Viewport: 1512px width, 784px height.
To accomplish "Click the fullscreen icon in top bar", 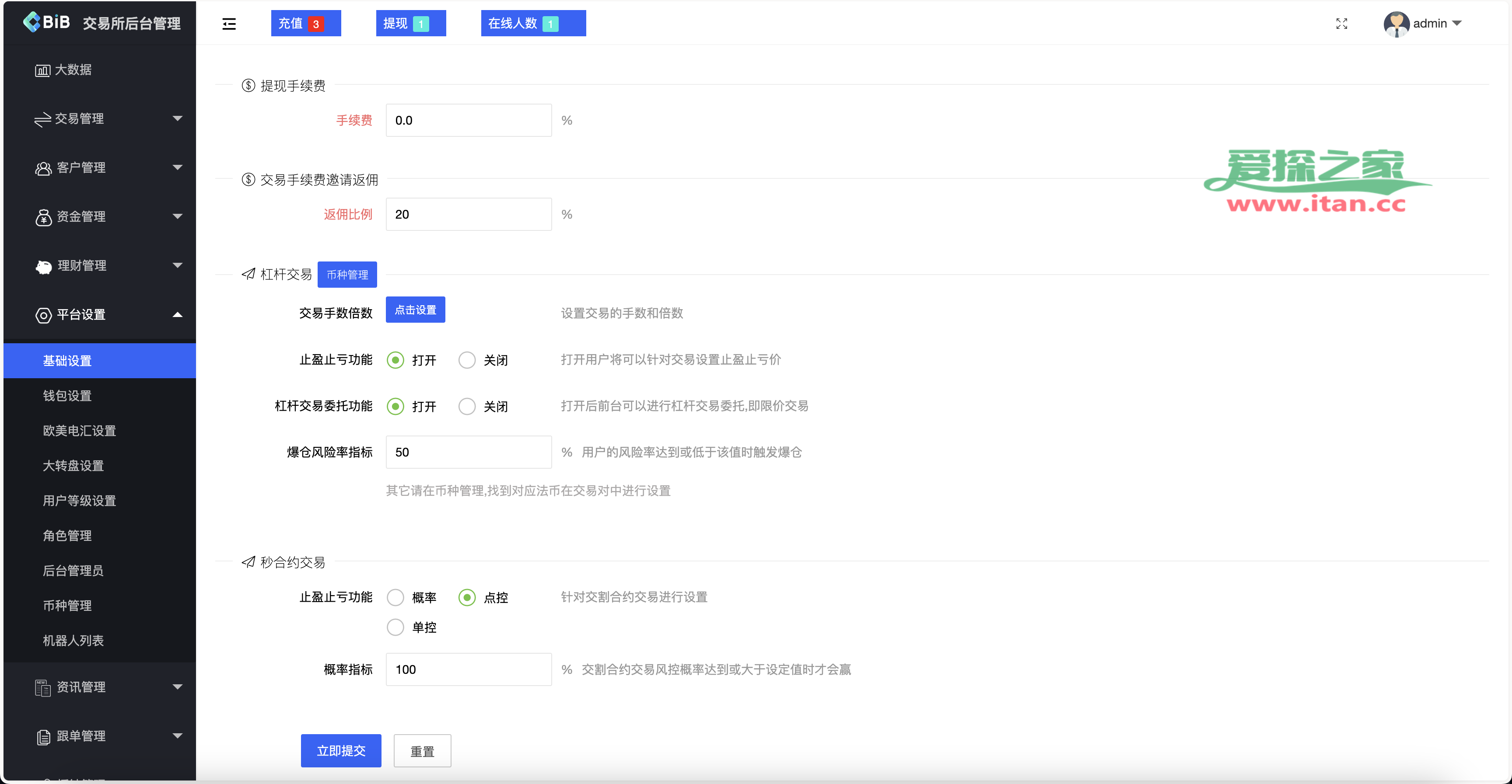I will (x=1342, y=24).
